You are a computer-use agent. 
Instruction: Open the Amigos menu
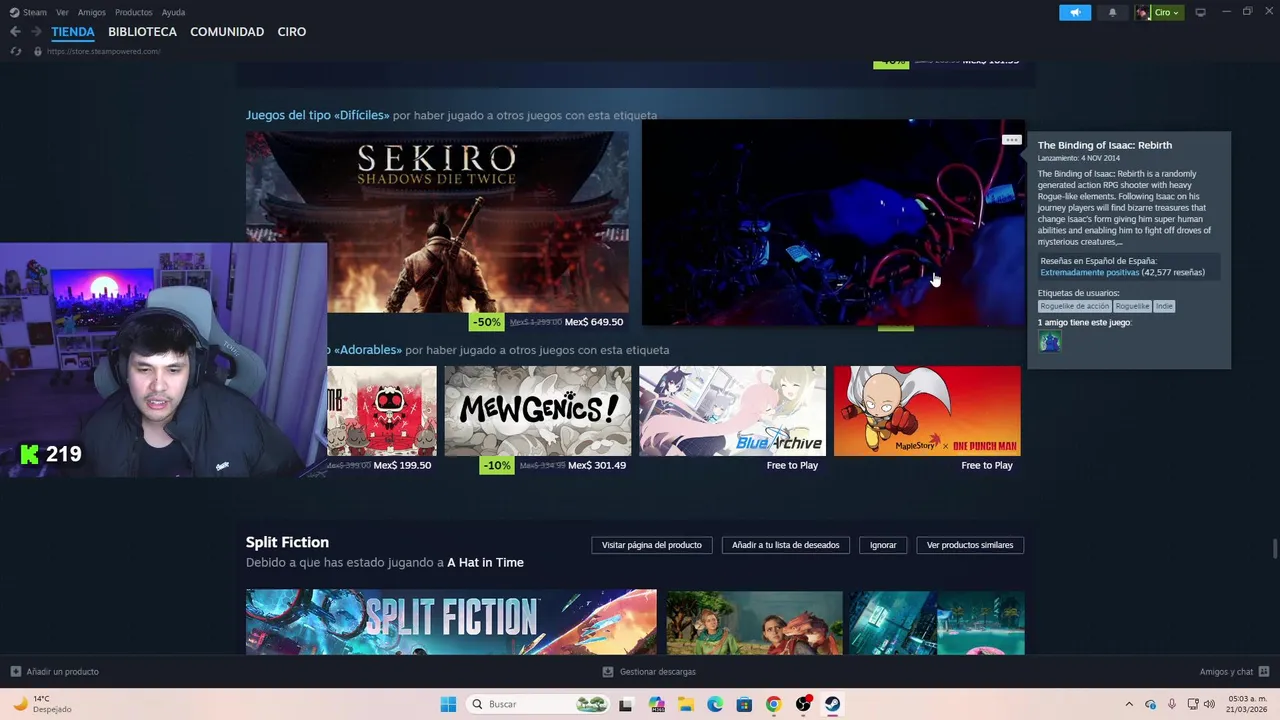click(x=92, y=13)
